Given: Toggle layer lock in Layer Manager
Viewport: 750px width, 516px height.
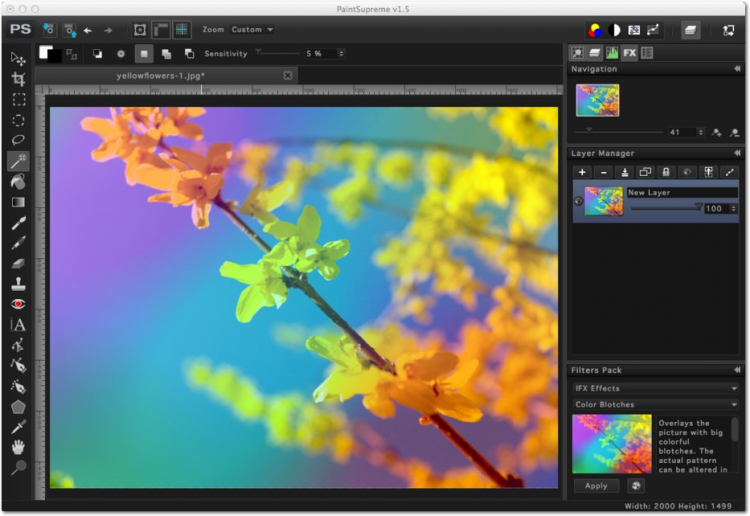Looking at the screenshot, I should coord(666,172).
